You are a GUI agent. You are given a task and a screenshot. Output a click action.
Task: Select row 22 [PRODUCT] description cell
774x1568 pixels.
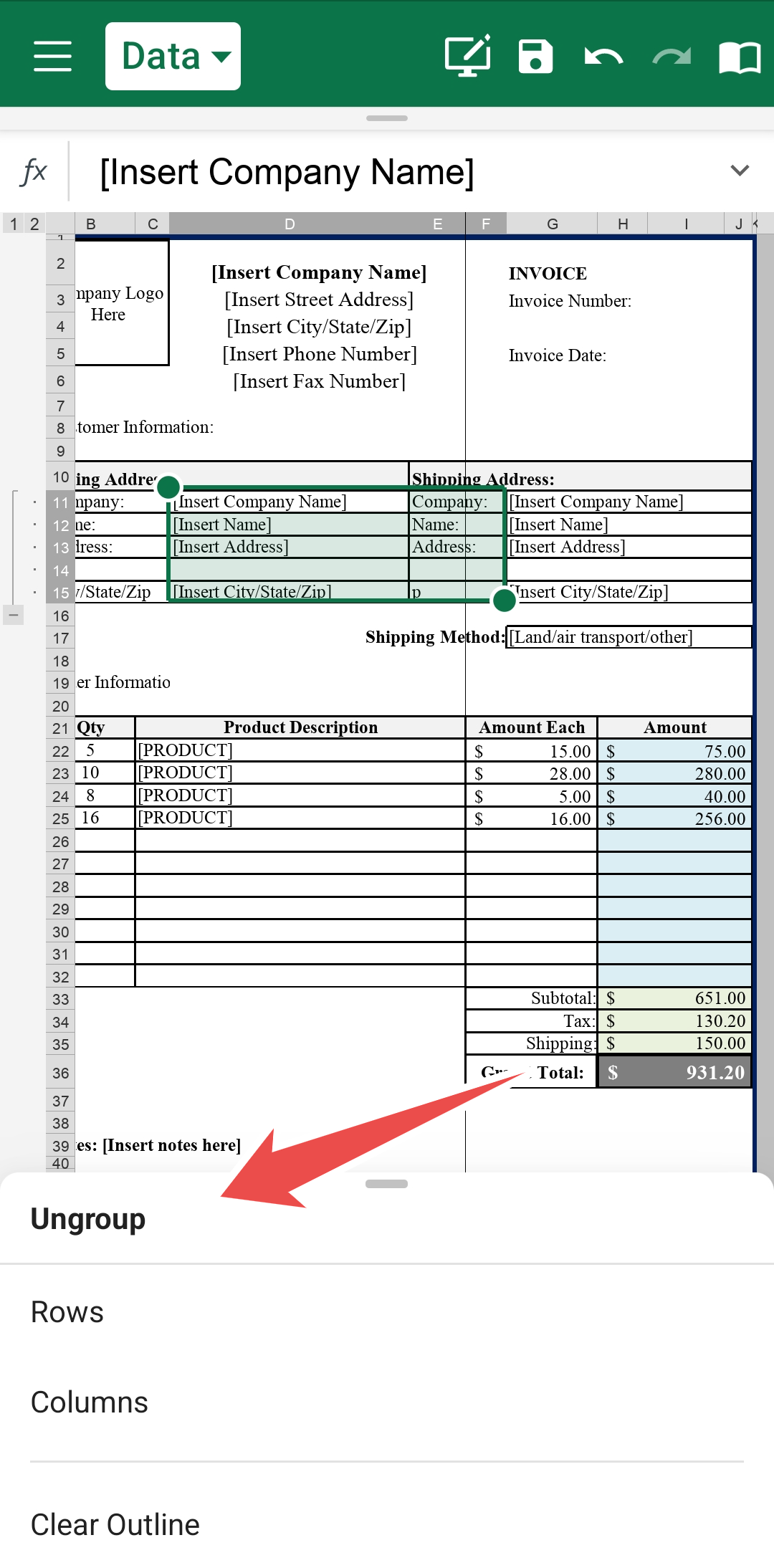pos(300,750)
